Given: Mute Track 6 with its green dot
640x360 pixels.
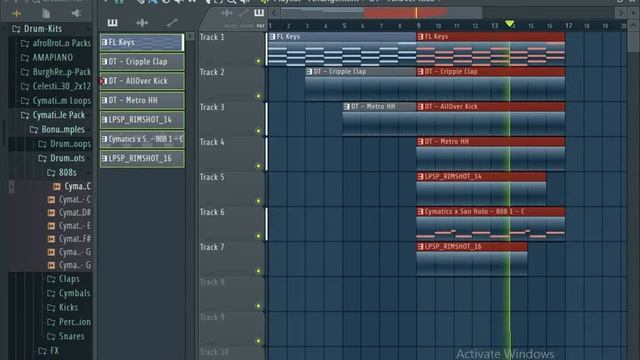Looking at the screenshot, I should pyautogui.click(x=258, y=236).
